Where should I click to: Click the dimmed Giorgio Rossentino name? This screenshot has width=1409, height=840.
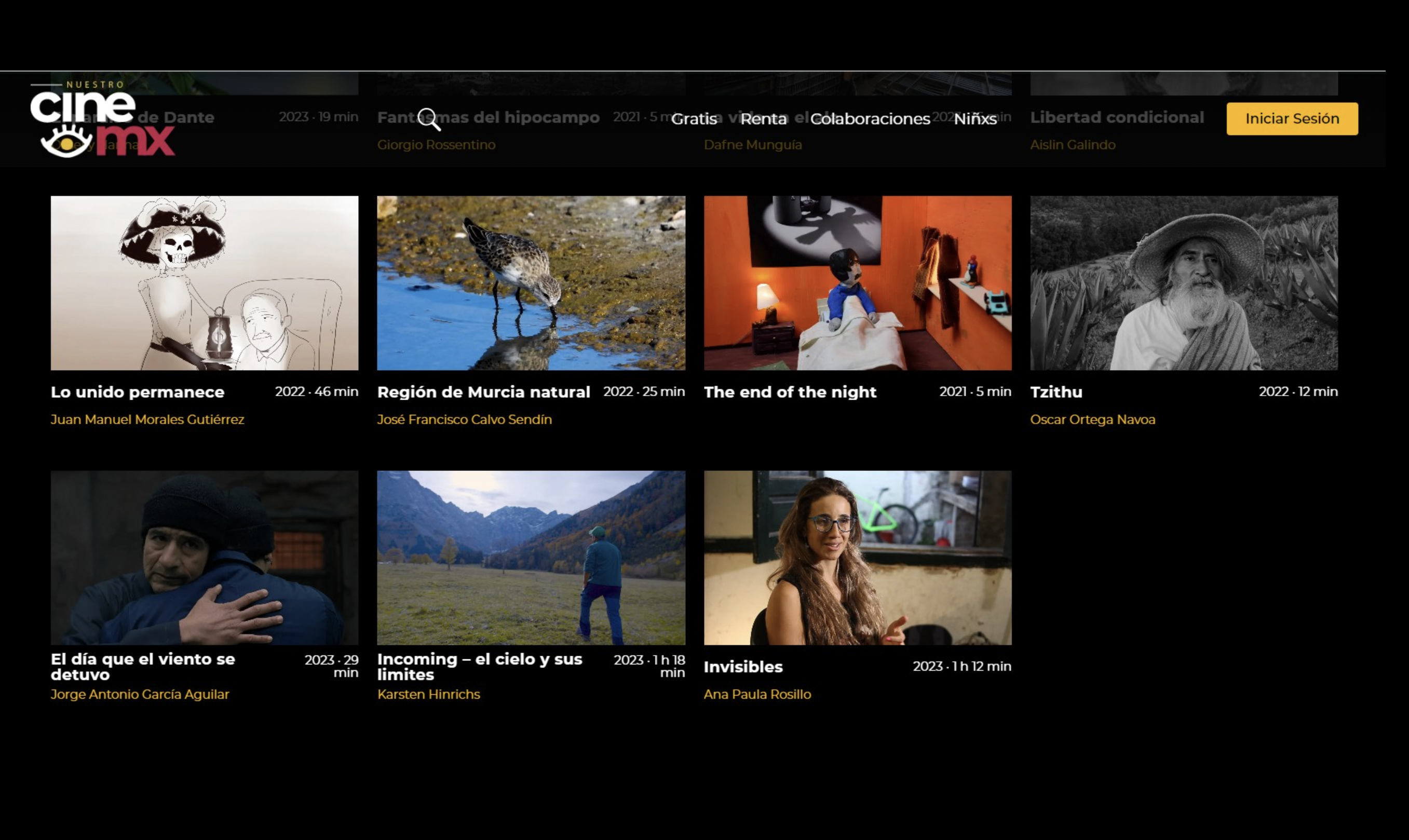436,145
